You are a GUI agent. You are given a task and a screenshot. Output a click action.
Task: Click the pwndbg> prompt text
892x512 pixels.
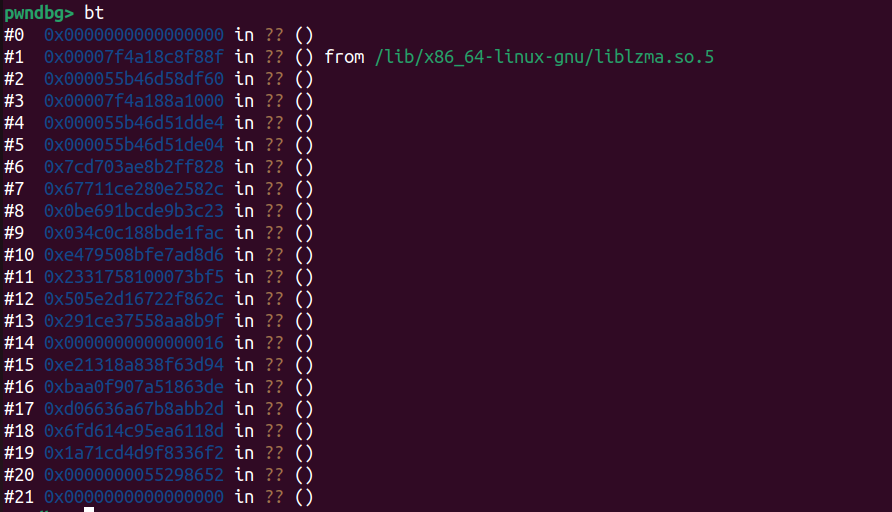point(39,14)
